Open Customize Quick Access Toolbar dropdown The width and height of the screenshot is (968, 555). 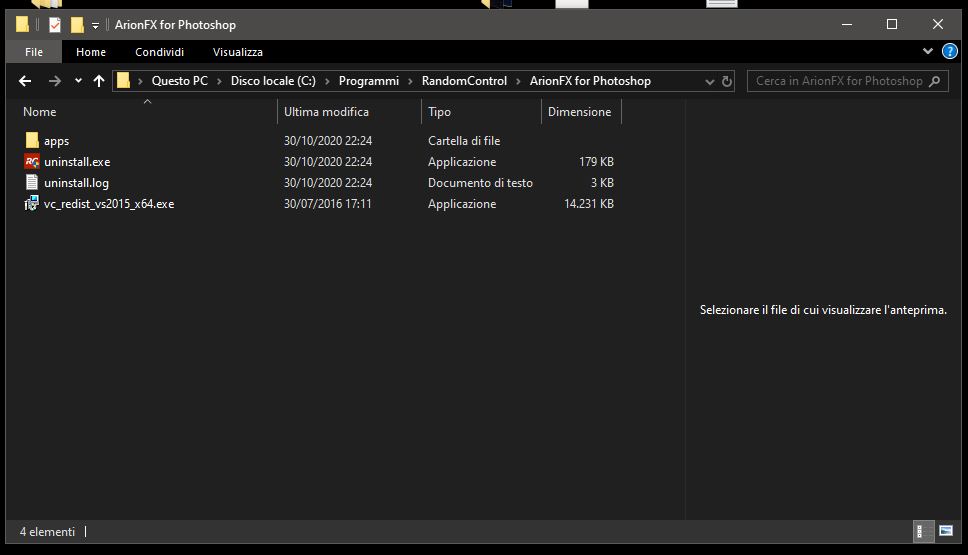pyautogui.click(x=95, y=25)
